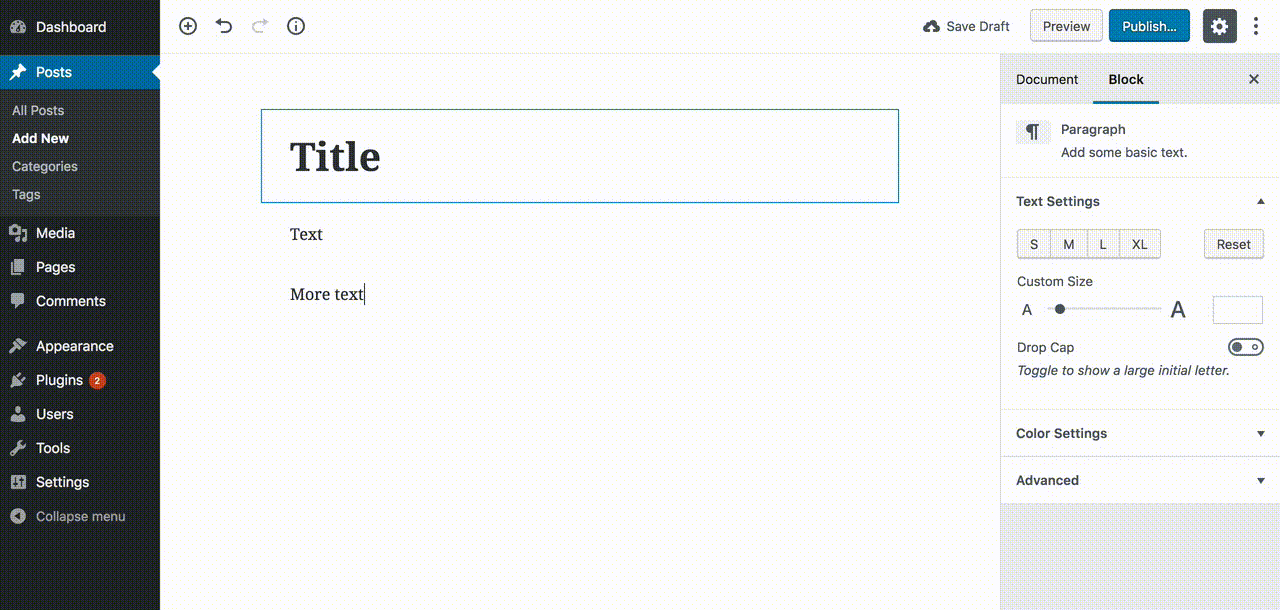Open the block inserter with the plus icon
This screenshot has width=1280, height=610.
(187, 26)
